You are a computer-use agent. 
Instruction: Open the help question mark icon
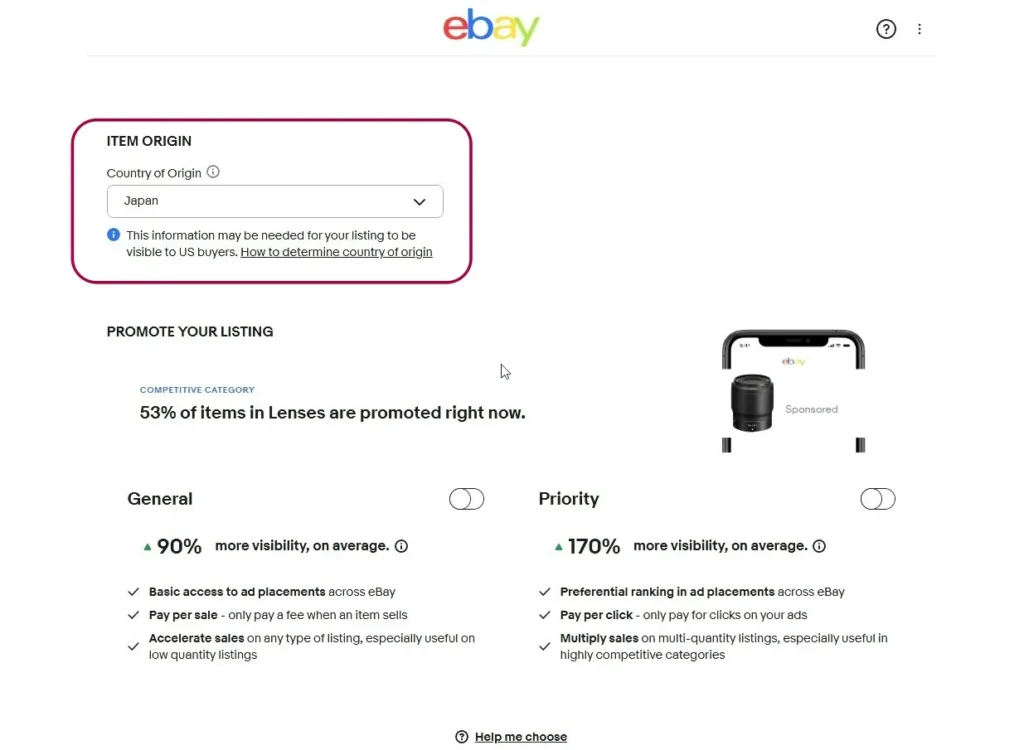click(x=886, y=29)
